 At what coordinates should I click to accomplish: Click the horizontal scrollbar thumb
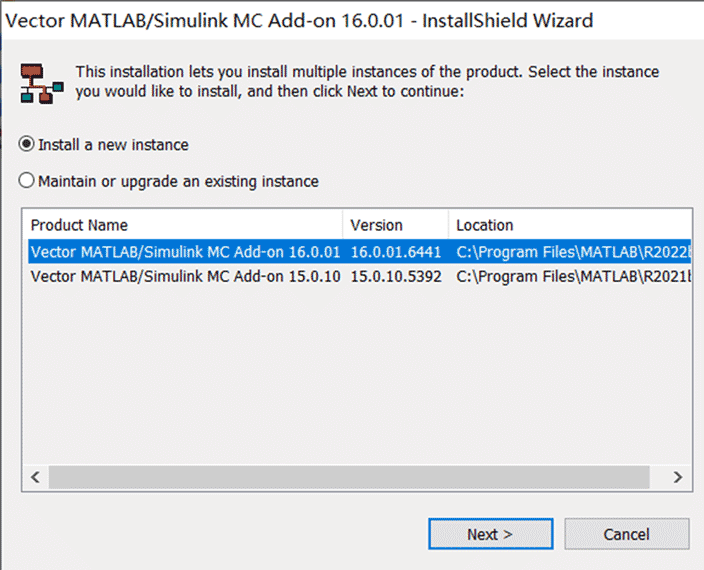pyautogui.click(x=349, y=477)
